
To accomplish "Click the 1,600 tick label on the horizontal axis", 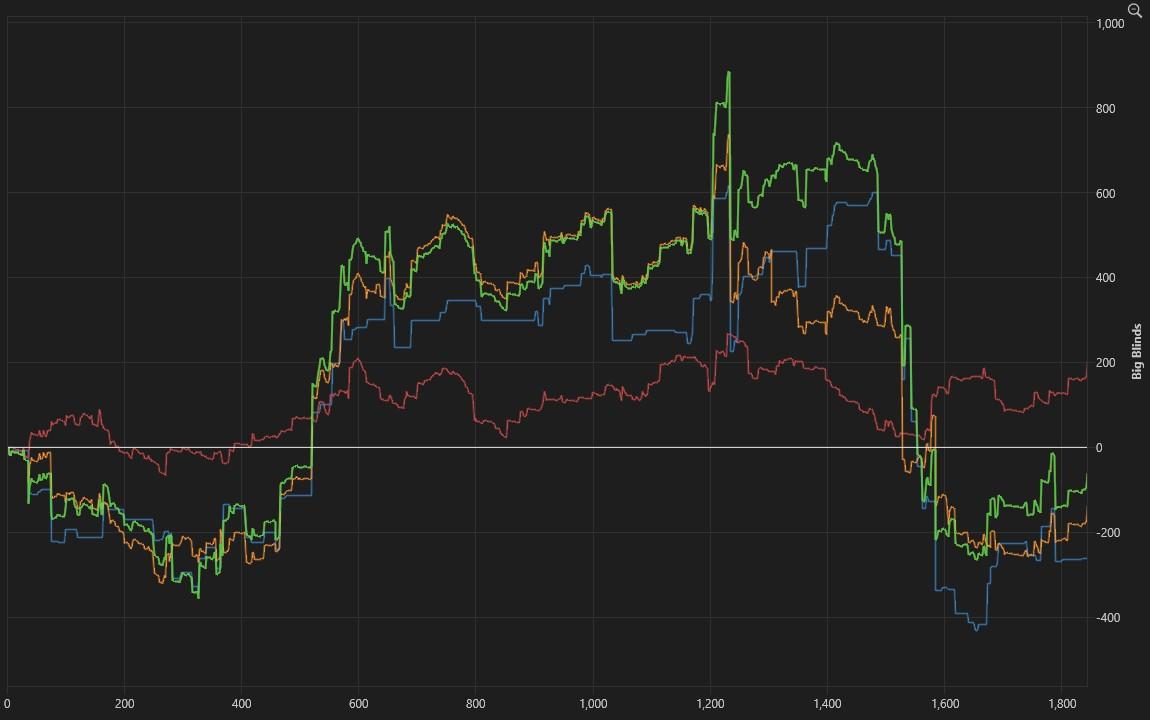I will pos(945,703).
